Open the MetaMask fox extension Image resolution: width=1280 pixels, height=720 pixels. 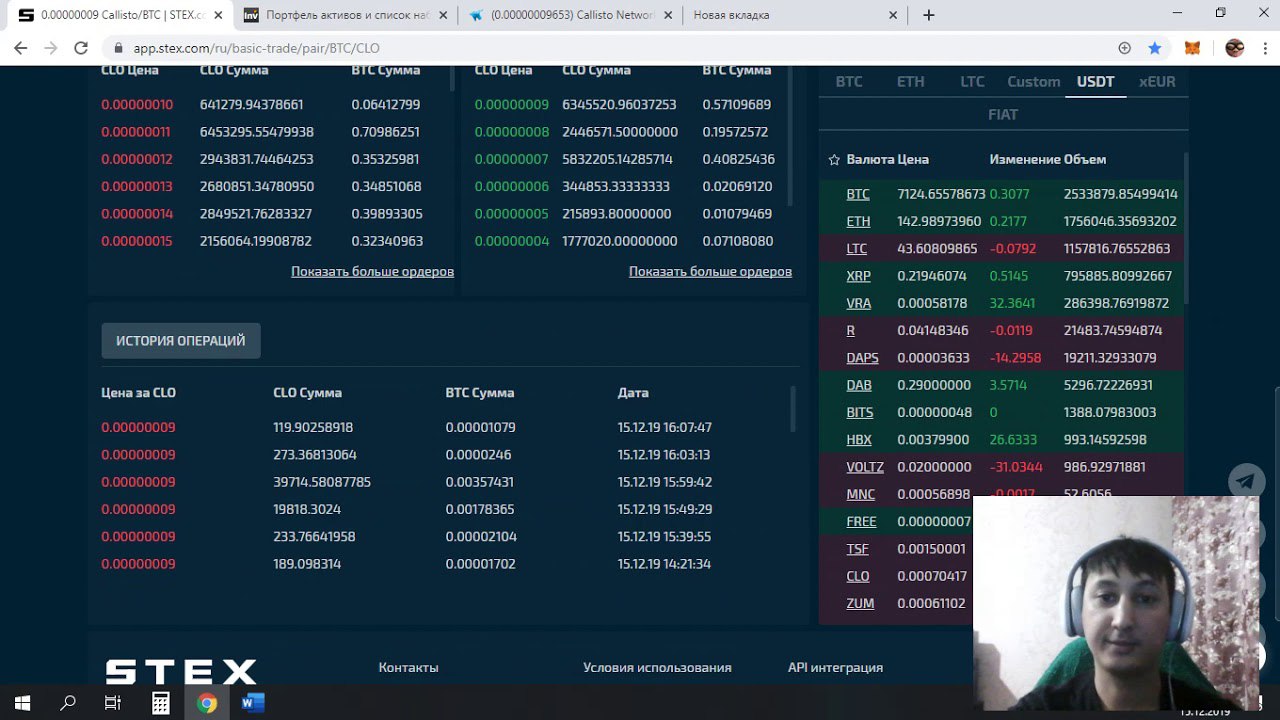pyautogui.click(x=1192, y=48)
